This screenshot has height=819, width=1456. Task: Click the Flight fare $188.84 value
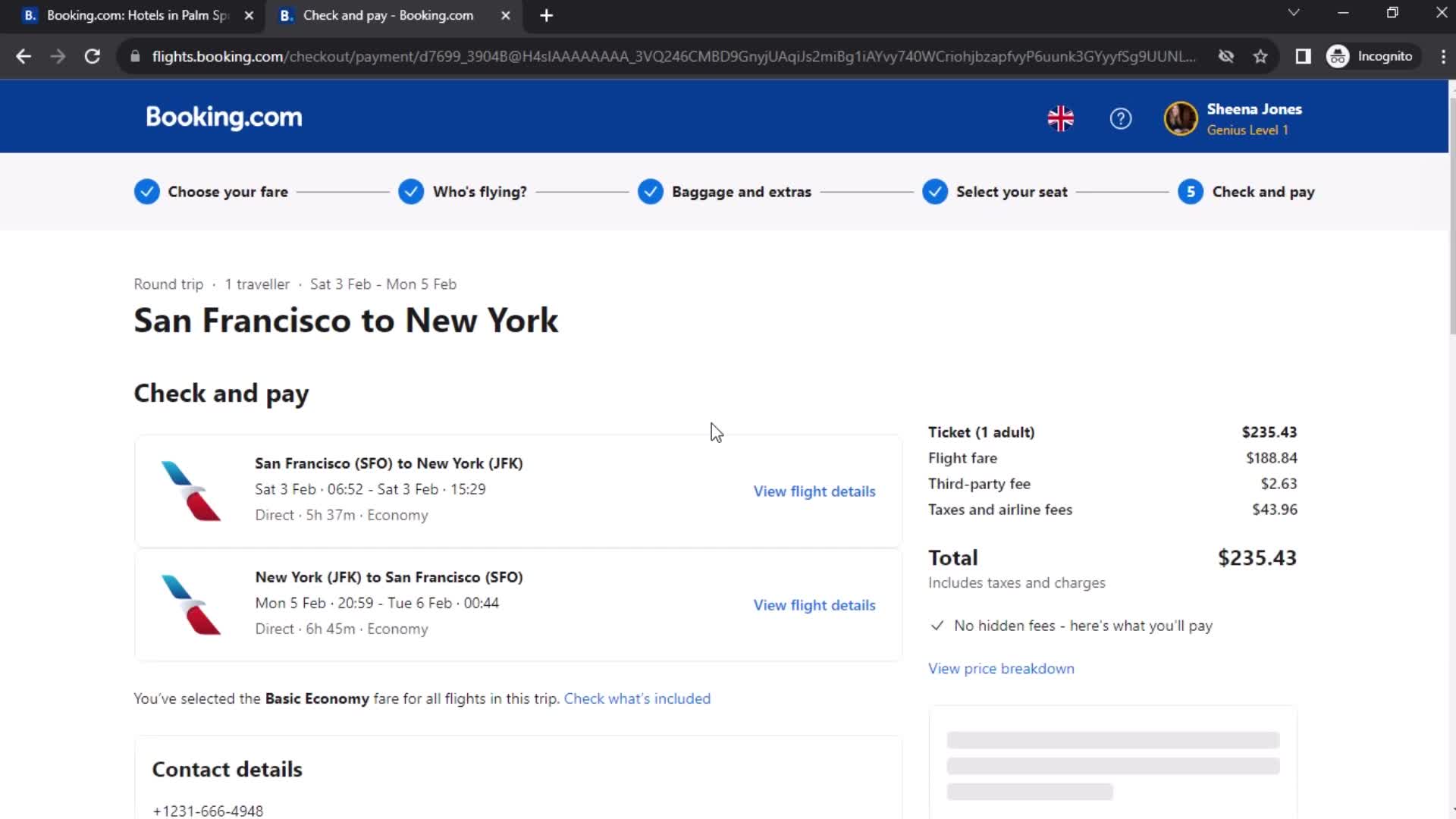(x=1272, y=458)
